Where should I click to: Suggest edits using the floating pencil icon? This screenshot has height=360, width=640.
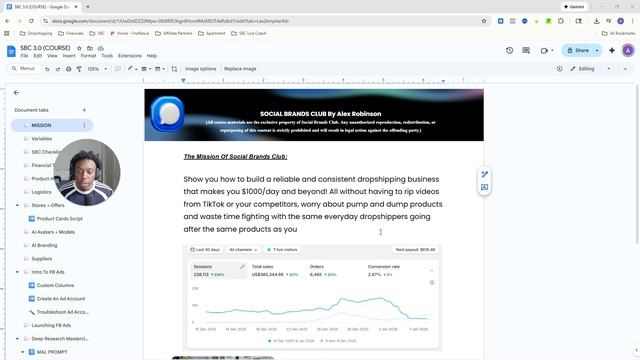[484, 175]
